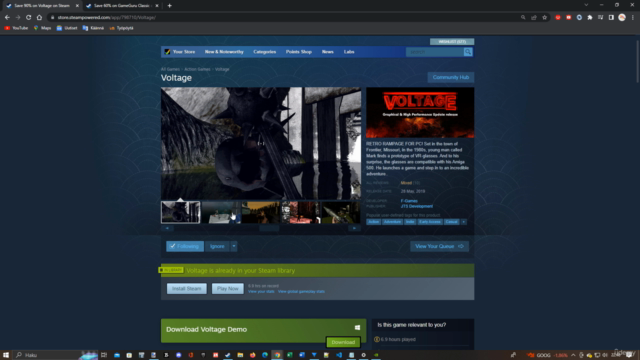Bookmark this page with star icon
The height and width of the screenshot is (360, 640).
click(544, 18)
